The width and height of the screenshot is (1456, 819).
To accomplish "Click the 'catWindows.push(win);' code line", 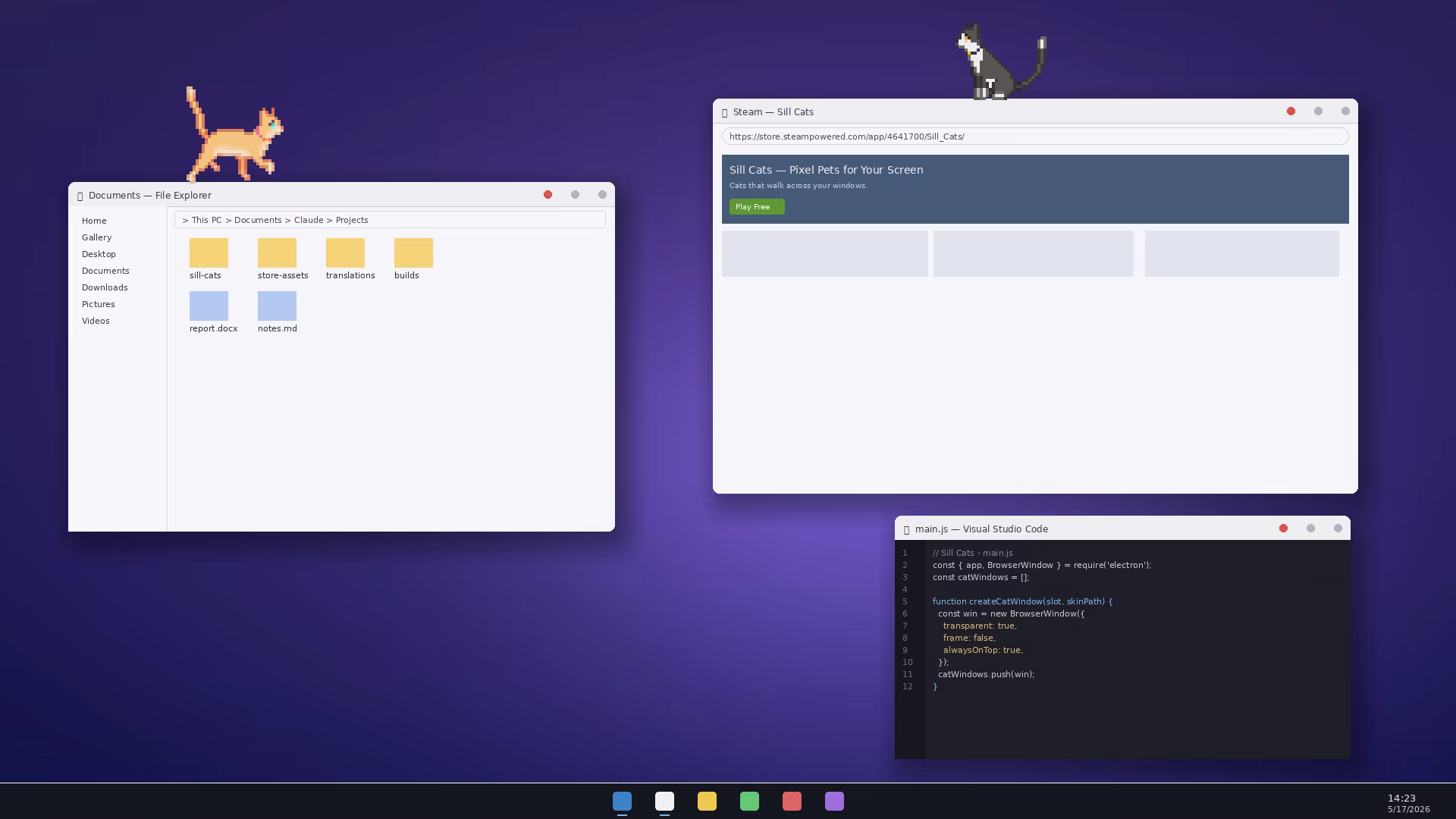I will point(986,674).
